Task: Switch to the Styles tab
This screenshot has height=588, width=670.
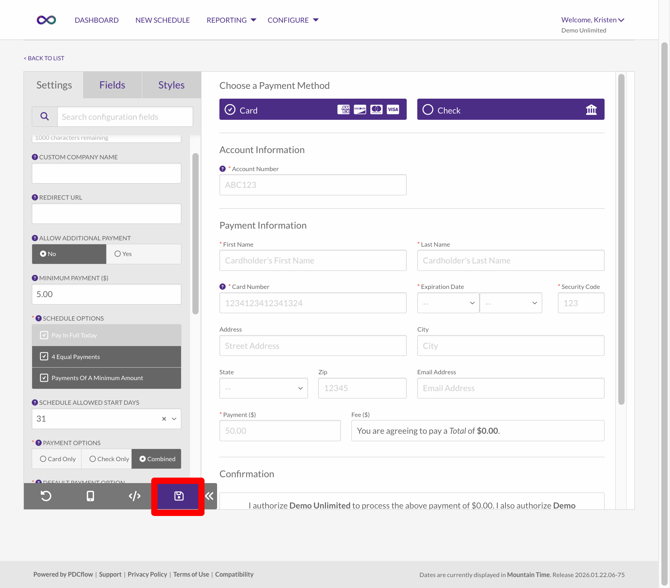Action: [x=171, y=85]
